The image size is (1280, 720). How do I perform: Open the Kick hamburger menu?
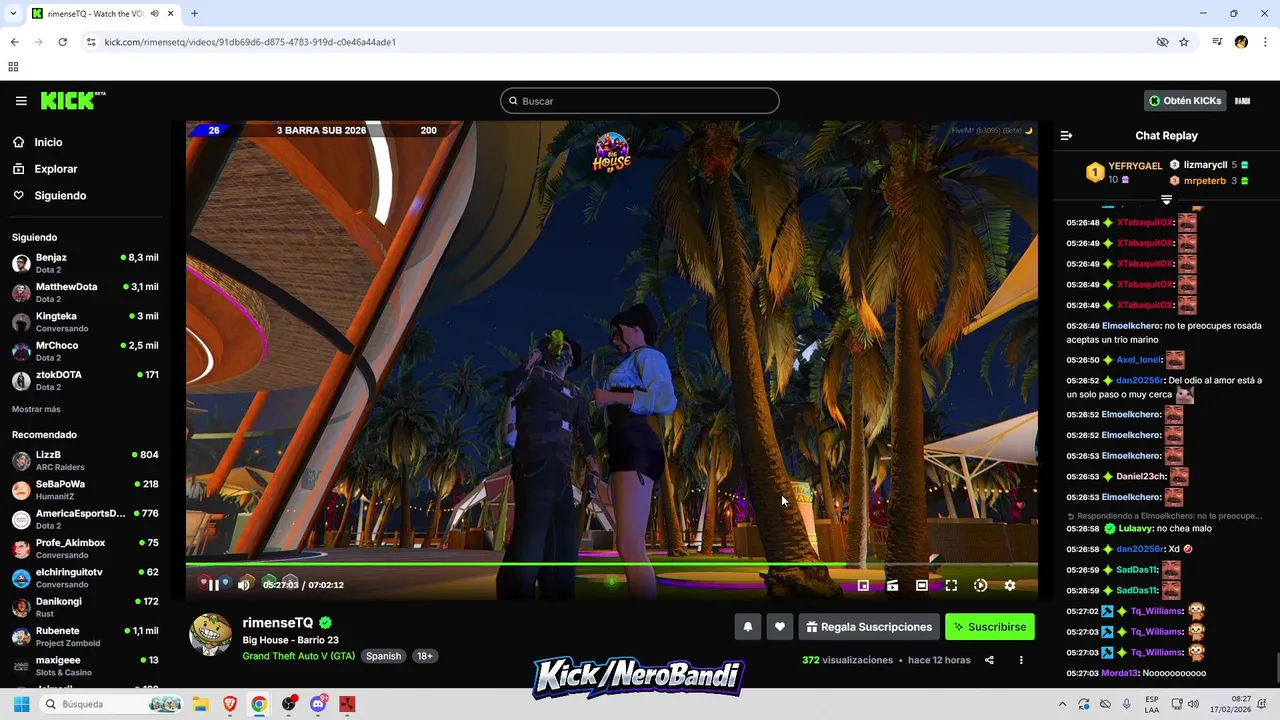point(21,101)
